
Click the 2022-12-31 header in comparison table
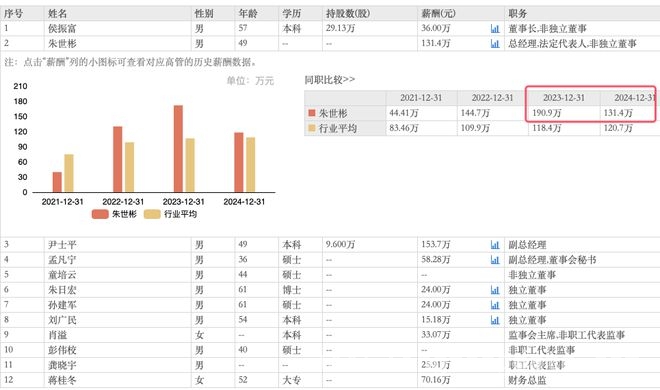click(492, 98)
